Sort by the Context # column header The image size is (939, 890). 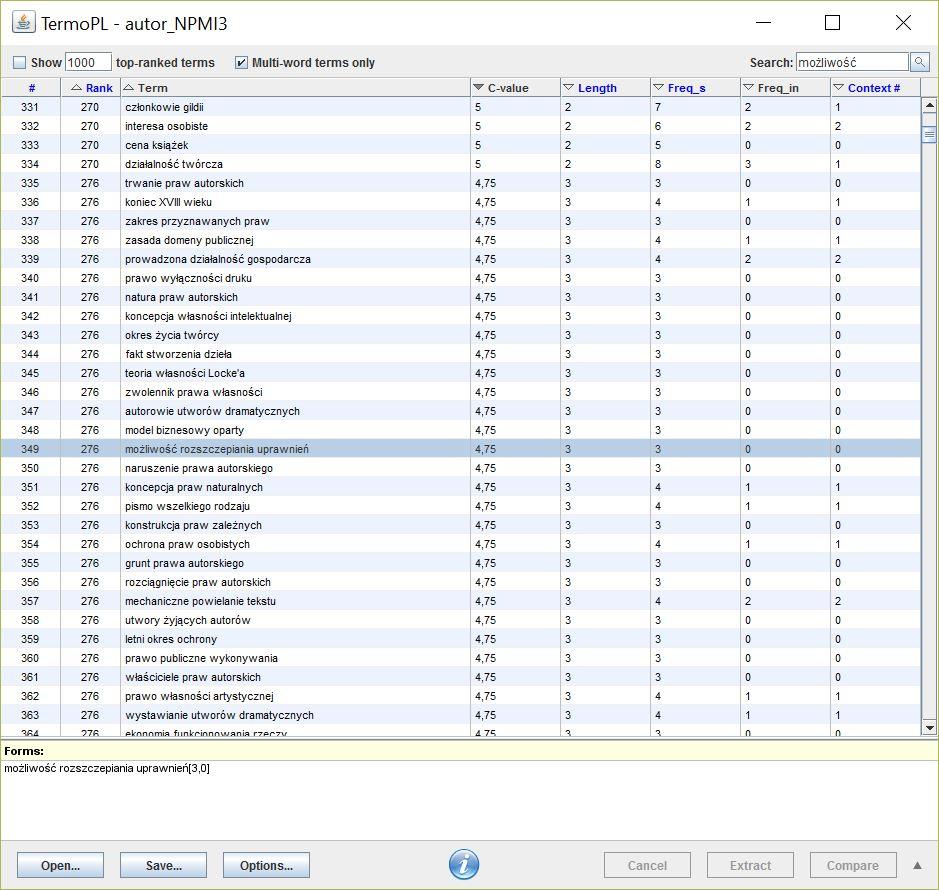[x=876, y=87]
